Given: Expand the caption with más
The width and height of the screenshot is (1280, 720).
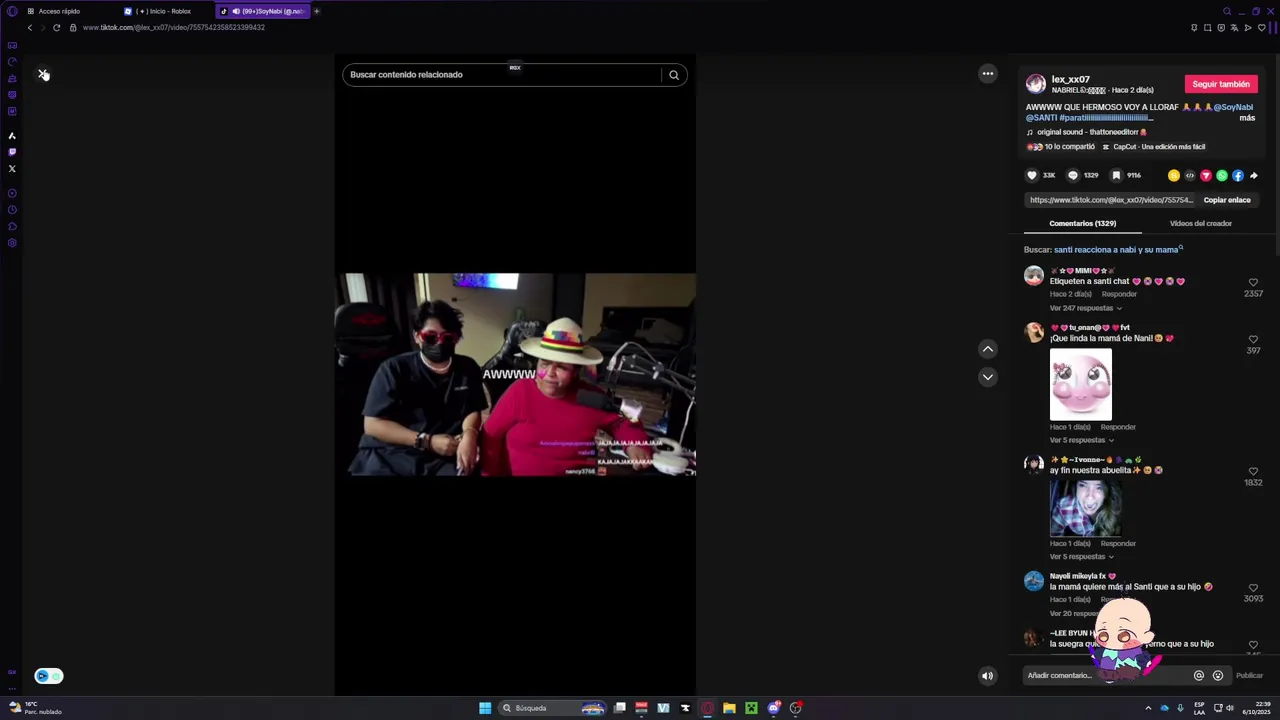Looking at the screenshot, I should point(1247,118).
